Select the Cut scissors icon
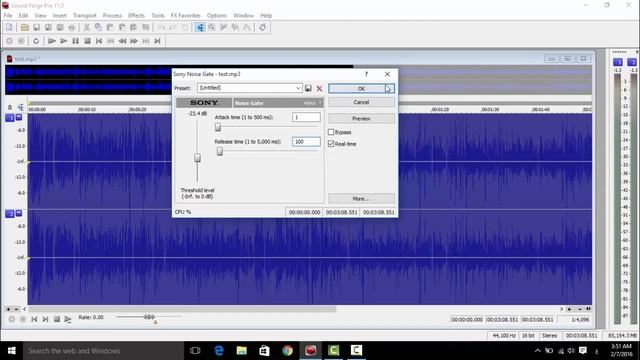This screenshot has height=360, width=640. tap(87, 27)
